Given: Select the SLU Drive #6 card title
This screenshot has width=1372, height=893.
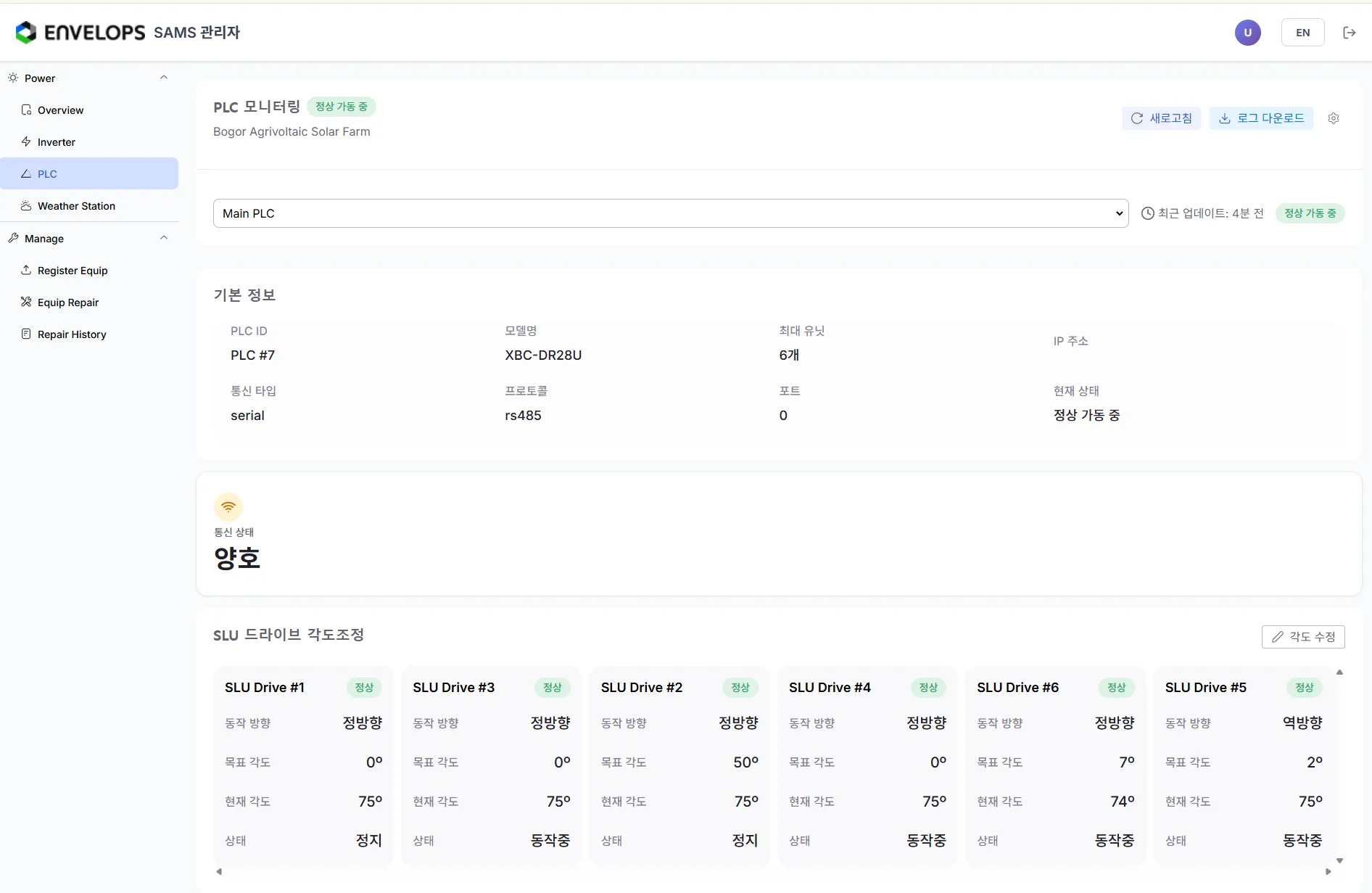Looking at the screenshot, I should pyautogui.click(x=1018, y=688).
